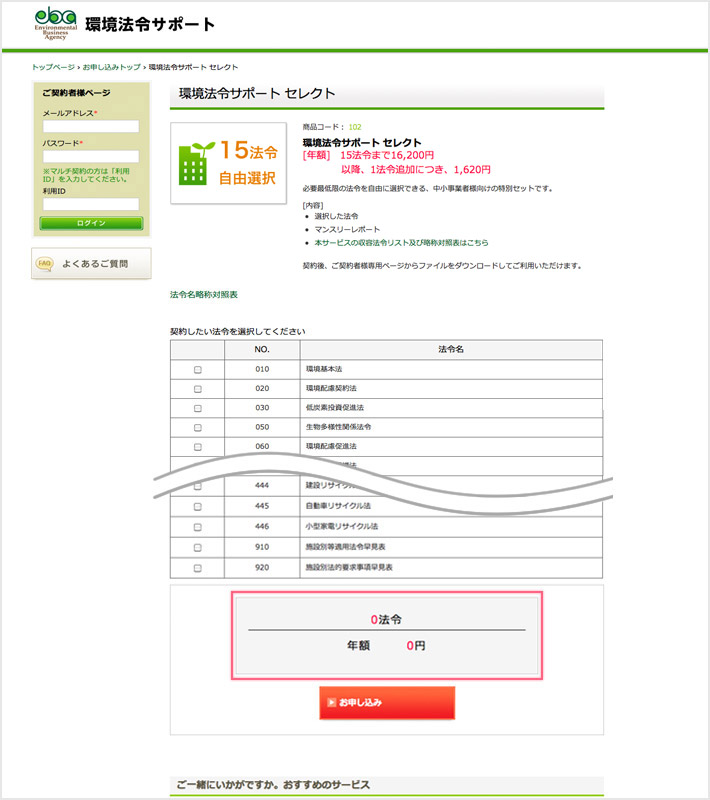
Task: Open the よくあるご質問 FAQ banner
Action: 92,264
